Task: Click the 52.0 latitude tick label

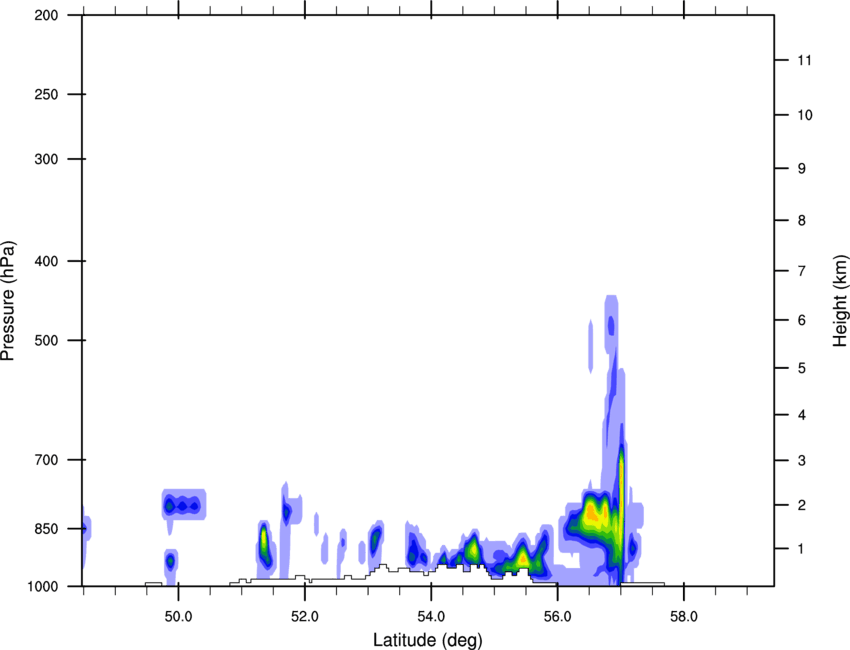Action: (x=305, y=617)
